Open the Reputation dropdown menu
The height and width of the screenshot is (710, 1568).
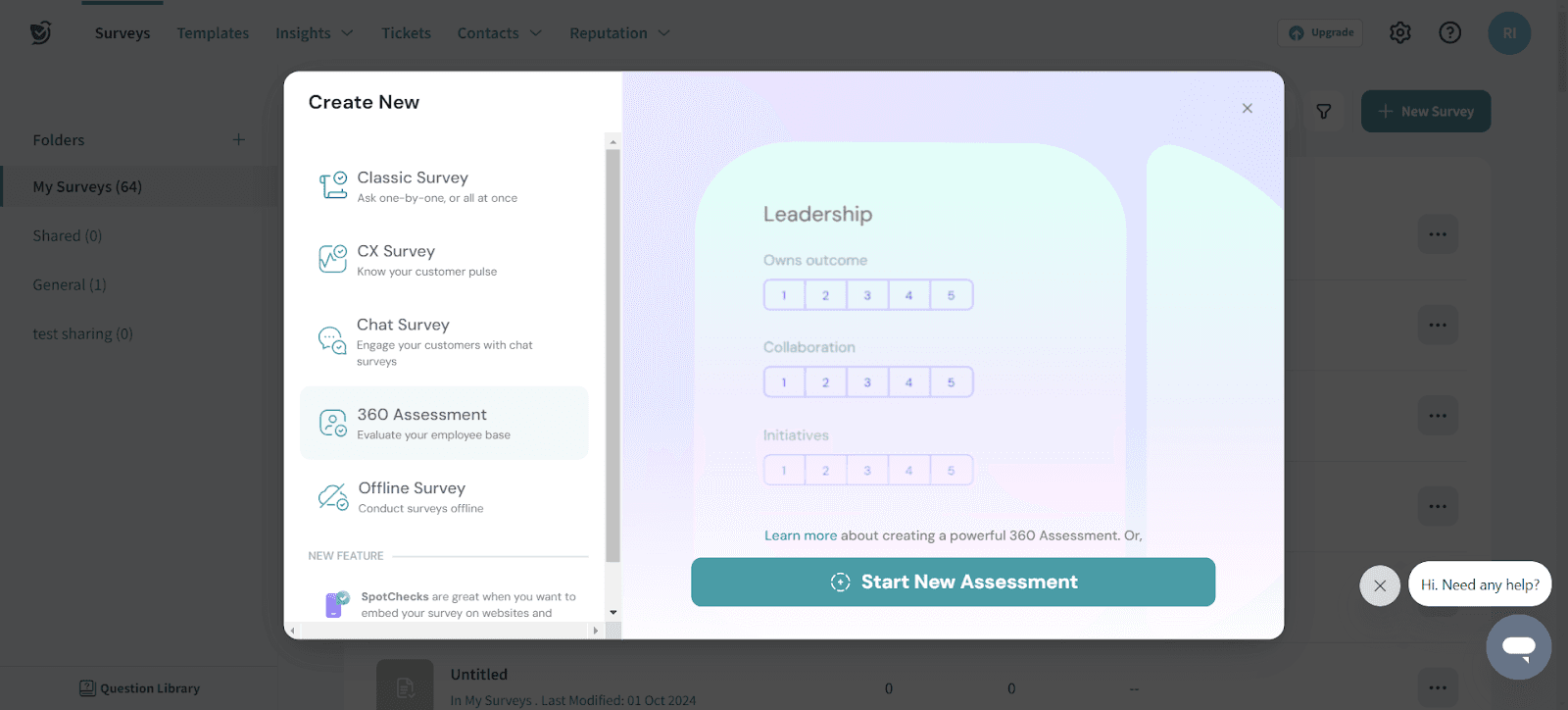tap(619, 33)
